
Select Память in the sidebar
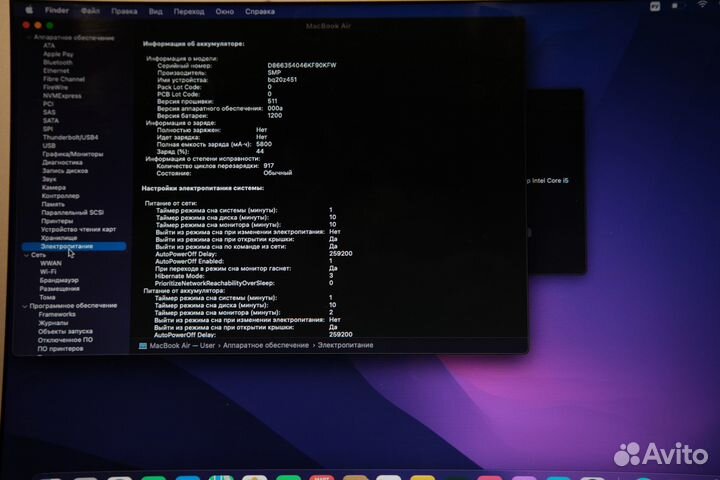click(x=53, y=204)
